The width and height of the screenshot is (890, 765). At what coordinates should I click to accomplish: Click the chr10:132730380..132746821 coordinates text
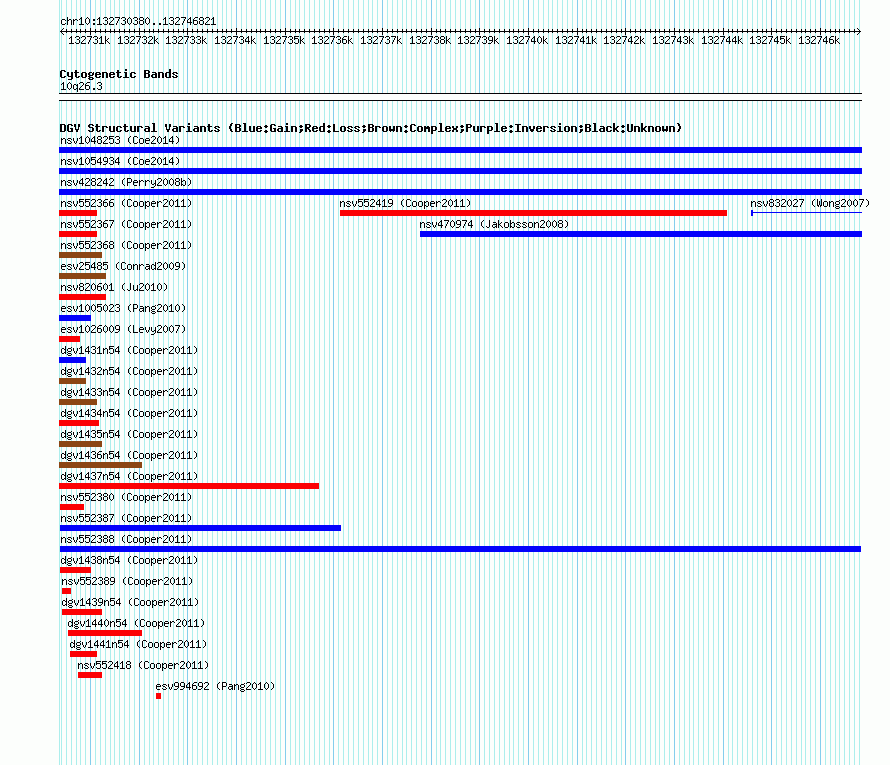pos(138,22)
